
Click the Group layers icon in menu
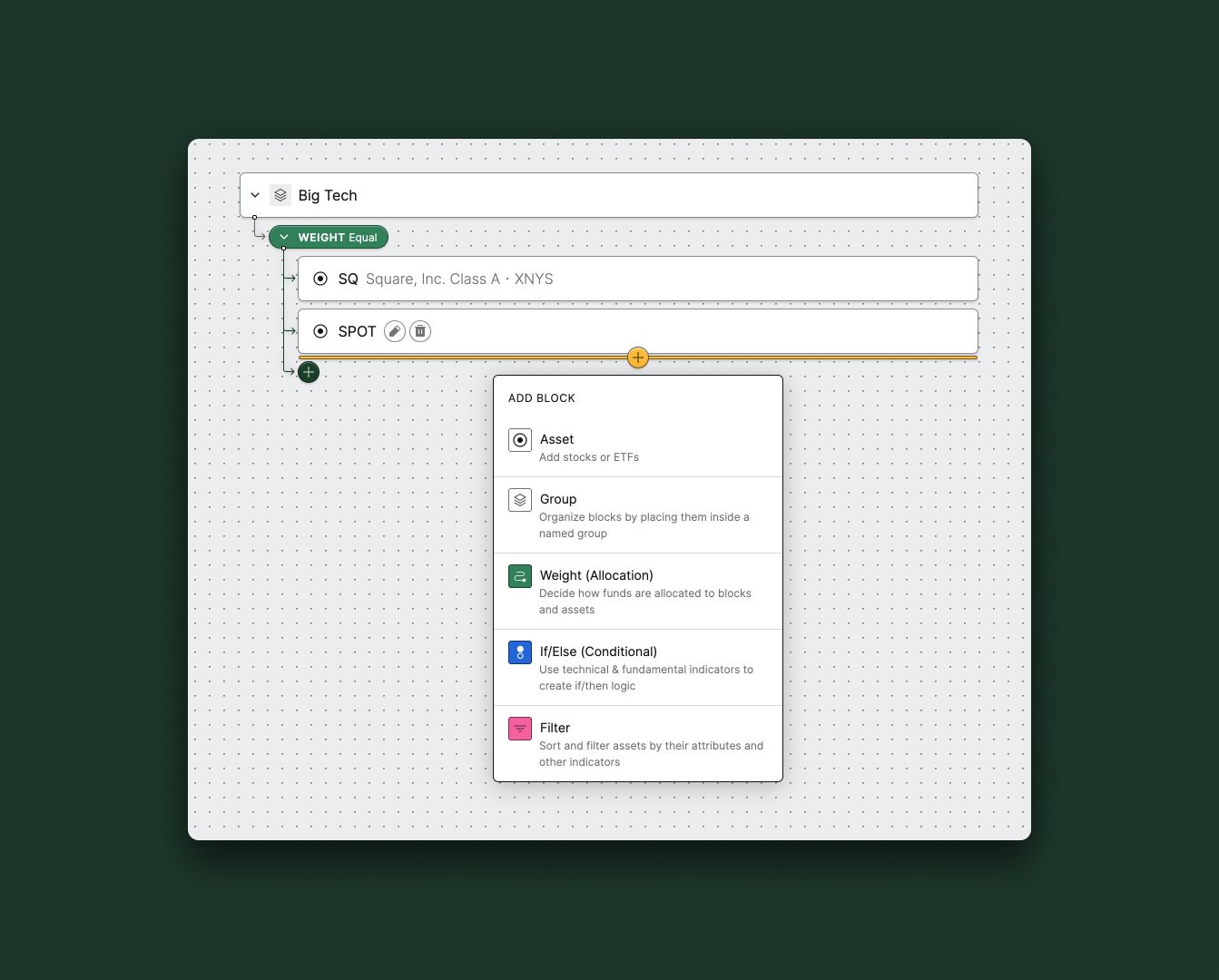click(x=520, y=500)
